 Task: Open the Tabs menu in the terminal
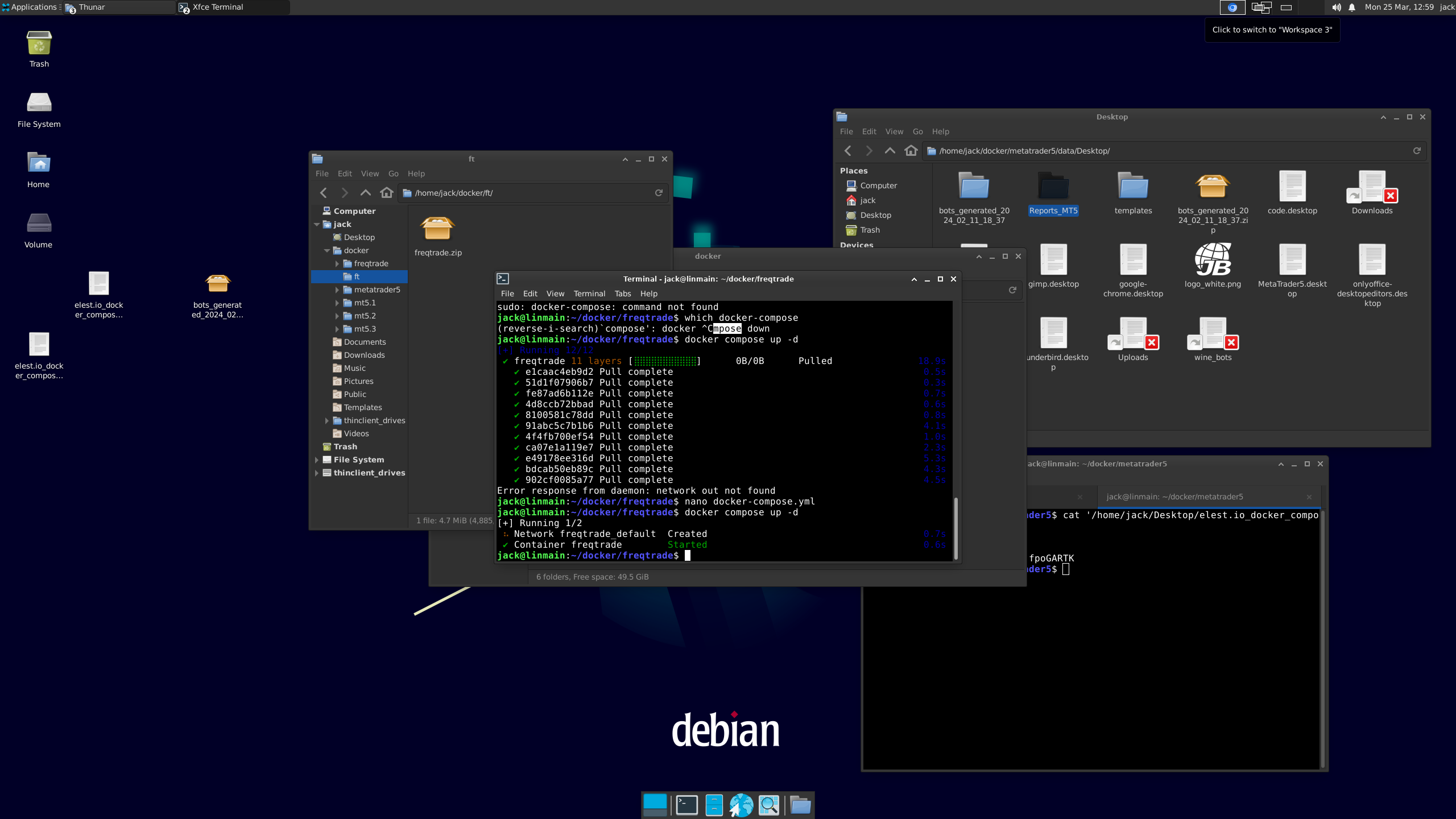(622, 293)
